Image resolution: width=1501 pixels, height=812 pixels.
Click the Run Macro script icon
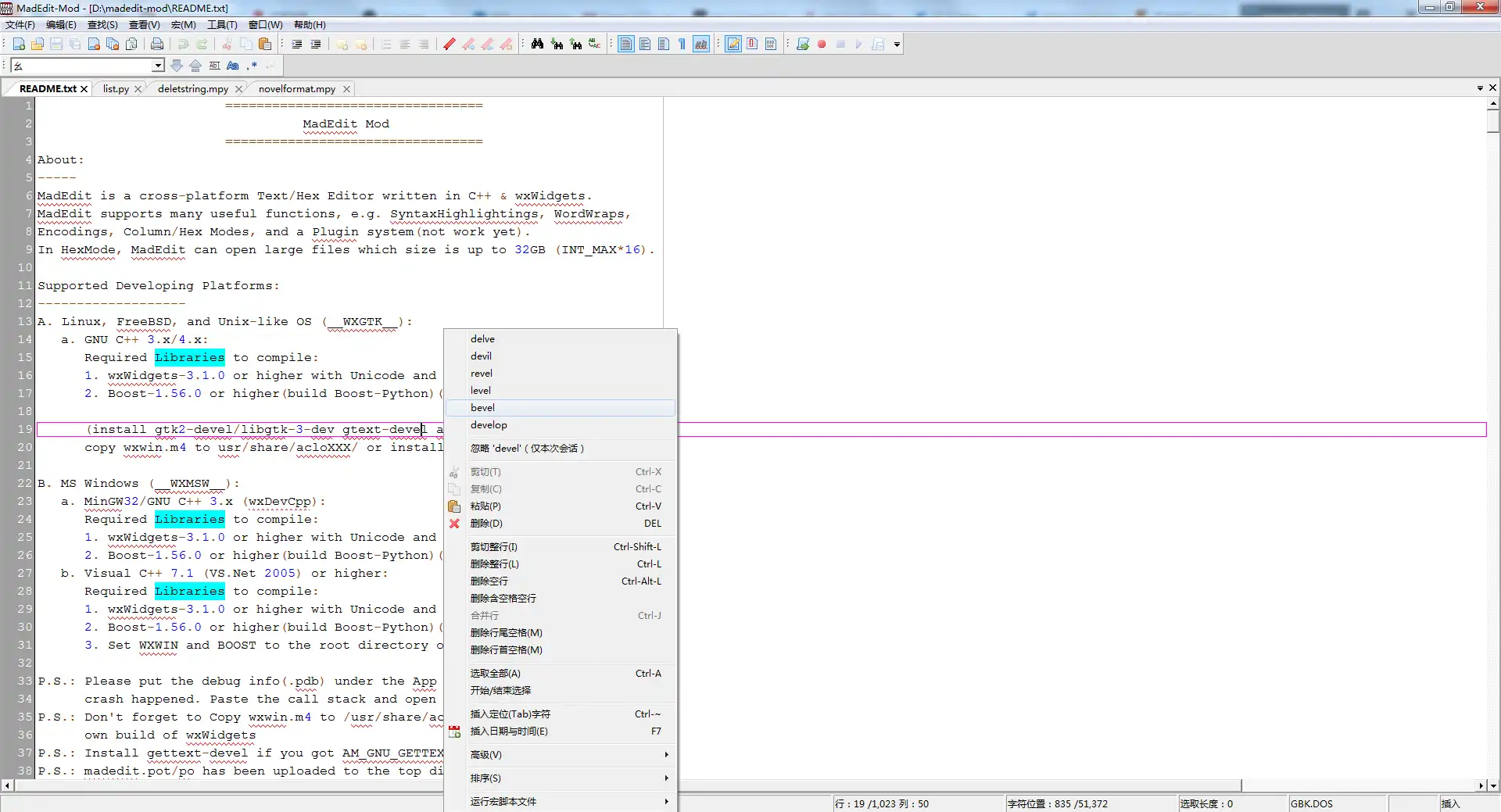click(803, 45)
